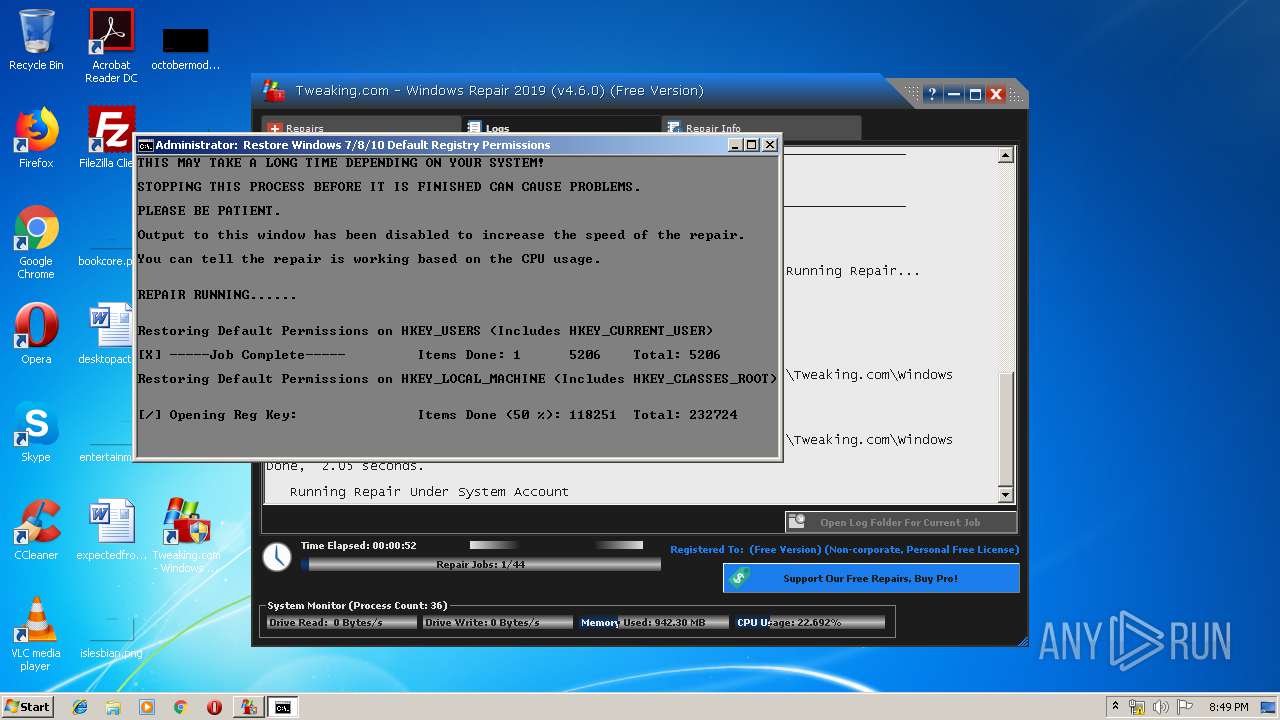1280x720 pixels.
Task: Switch to command prompt taskbar button
Action: coord(283,707)
